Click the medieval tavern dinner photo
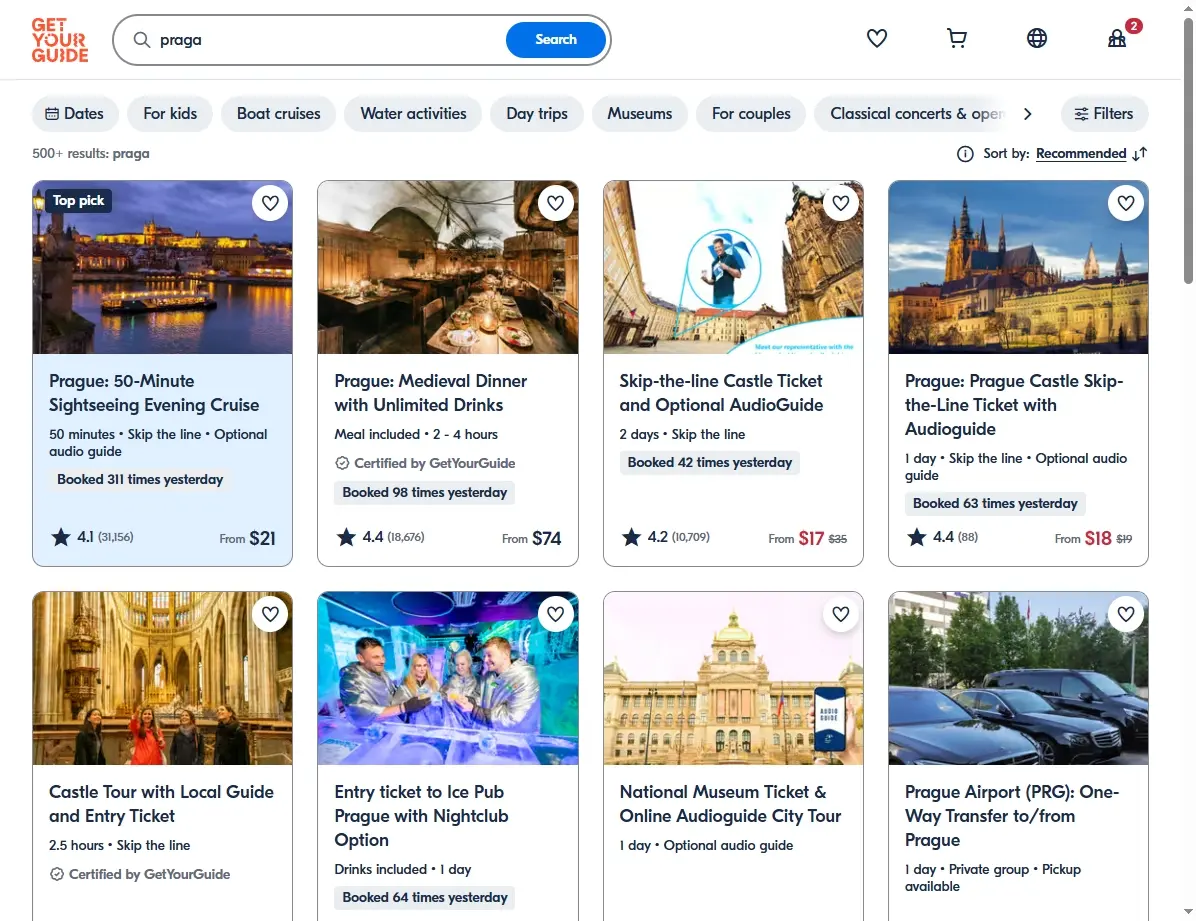The image size is (1196, 921). click(x=448, y=267)
